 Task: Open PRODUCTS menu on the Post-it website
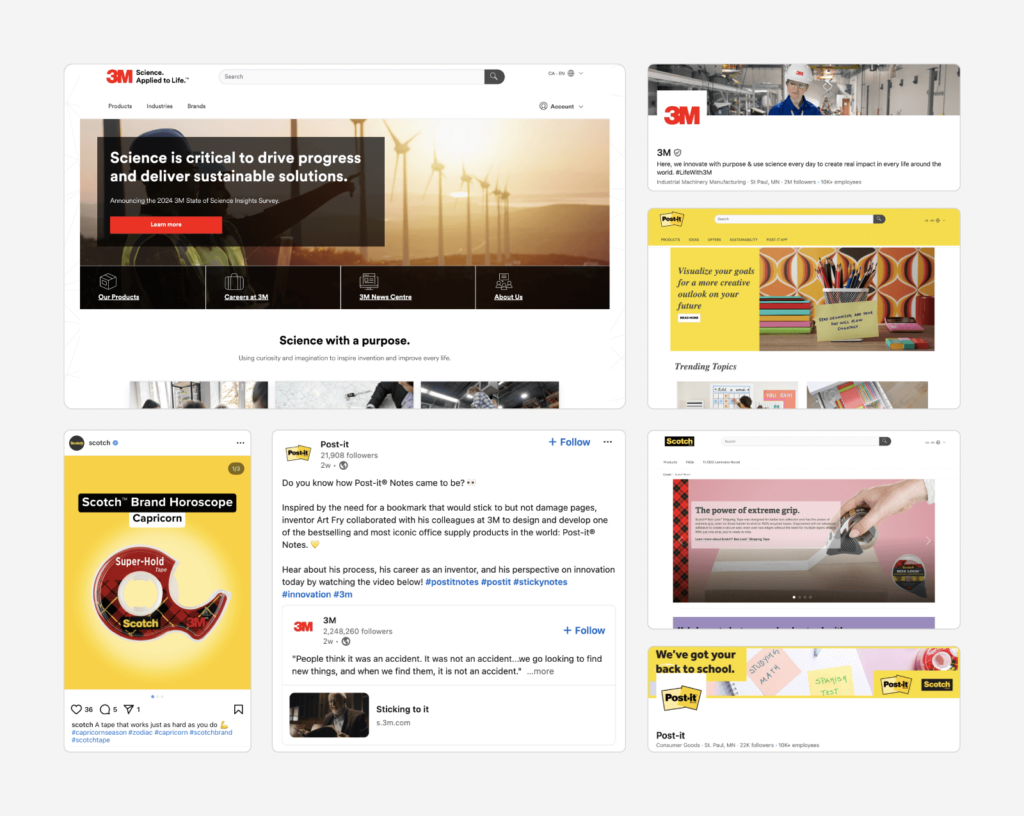pyautogui.click(x=670, y=240)
